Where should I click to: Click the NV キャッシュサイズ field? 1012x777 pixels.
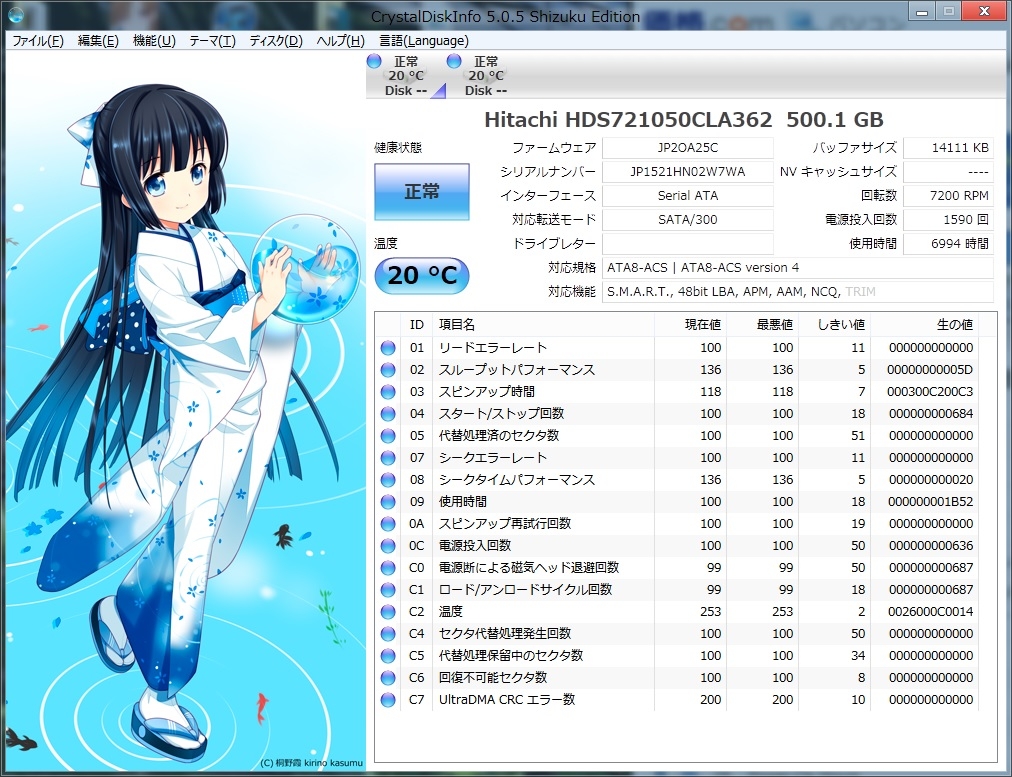(x=948, y=172)
